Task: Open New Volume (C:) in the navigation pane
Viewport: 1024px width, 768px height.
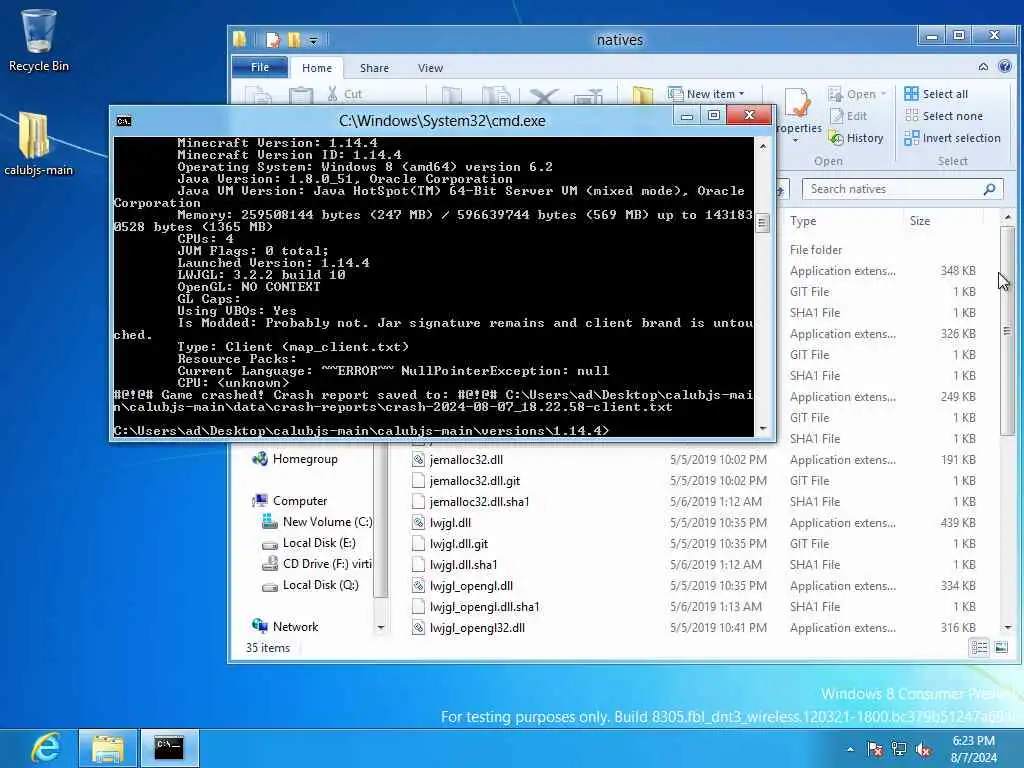Action: (x=327, y=521)
